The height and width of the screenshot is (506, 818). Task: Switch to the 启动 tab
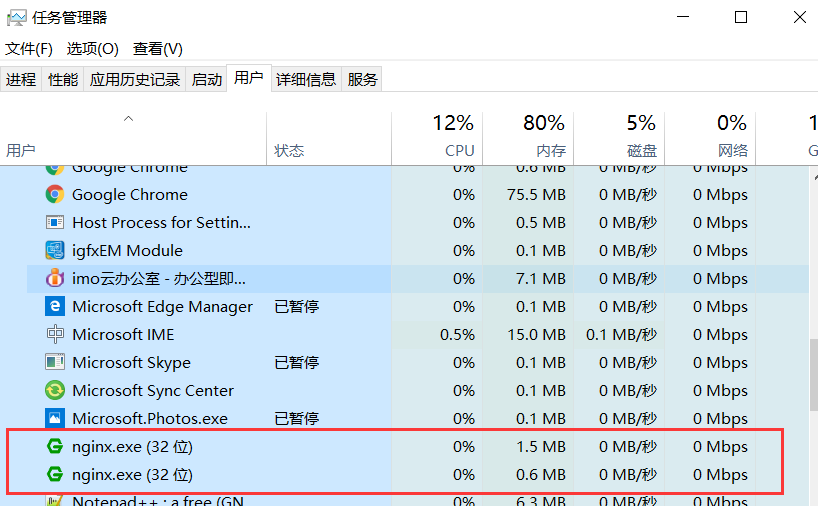tap(207, 79)
